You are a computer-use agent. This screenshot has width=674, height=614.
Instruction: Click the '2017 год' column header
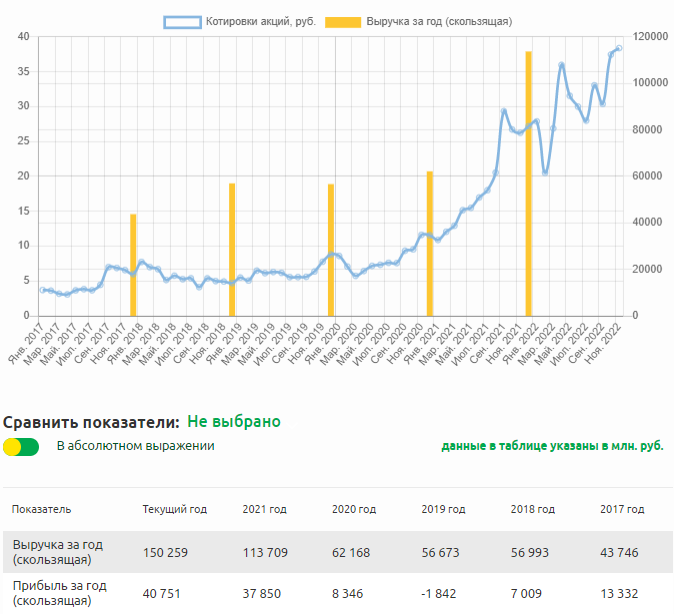click(x=621, y=509)
